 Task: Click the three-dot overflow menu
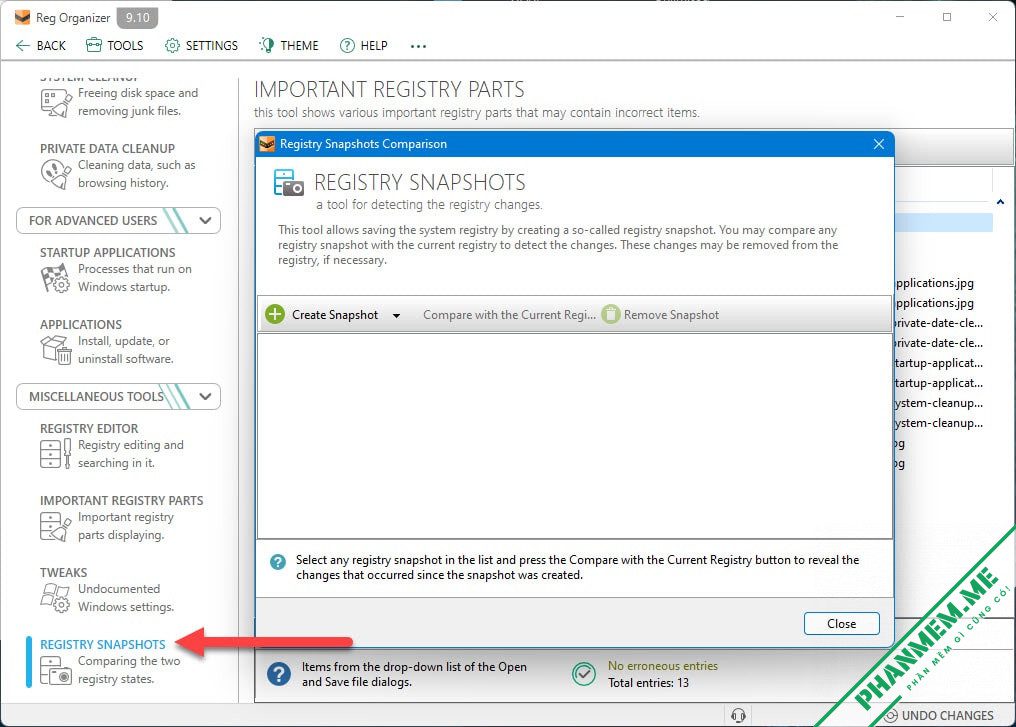pyautogui.click(x=418, y=46)
